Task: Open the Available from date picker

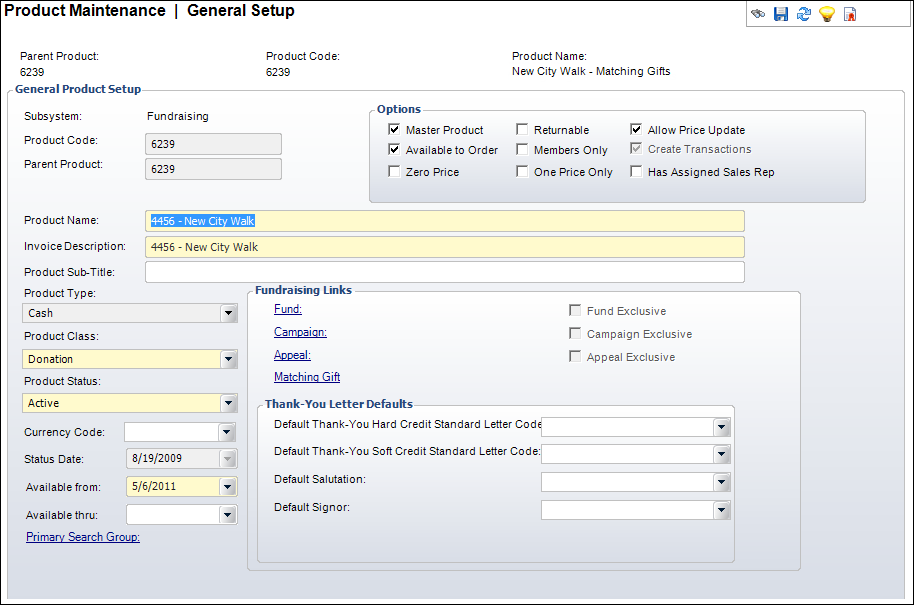Action: (x=229, y=487)
